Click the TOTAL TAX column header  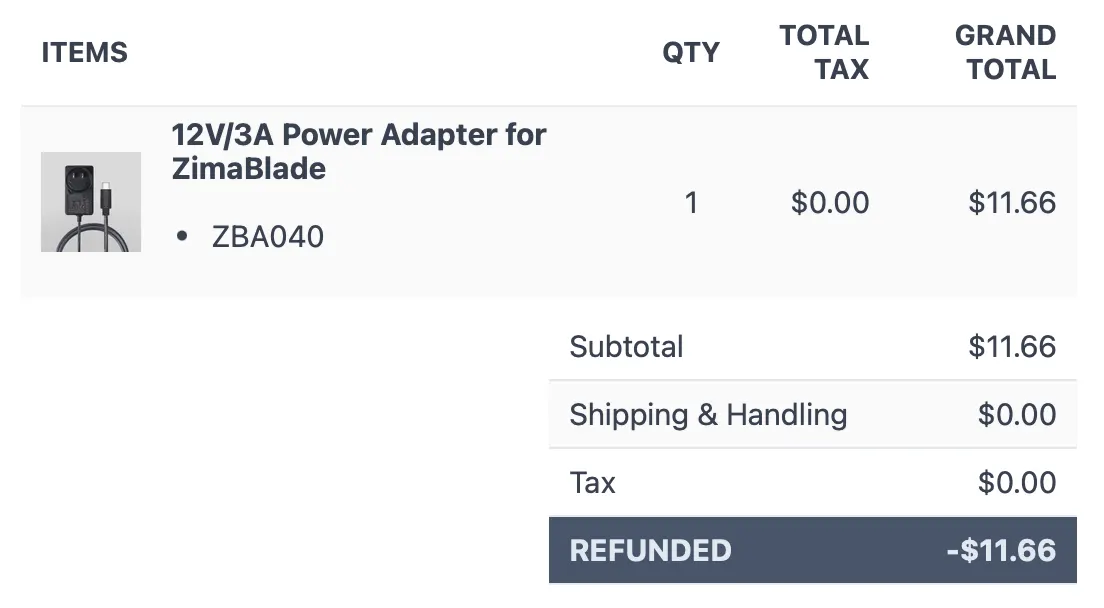824,52
